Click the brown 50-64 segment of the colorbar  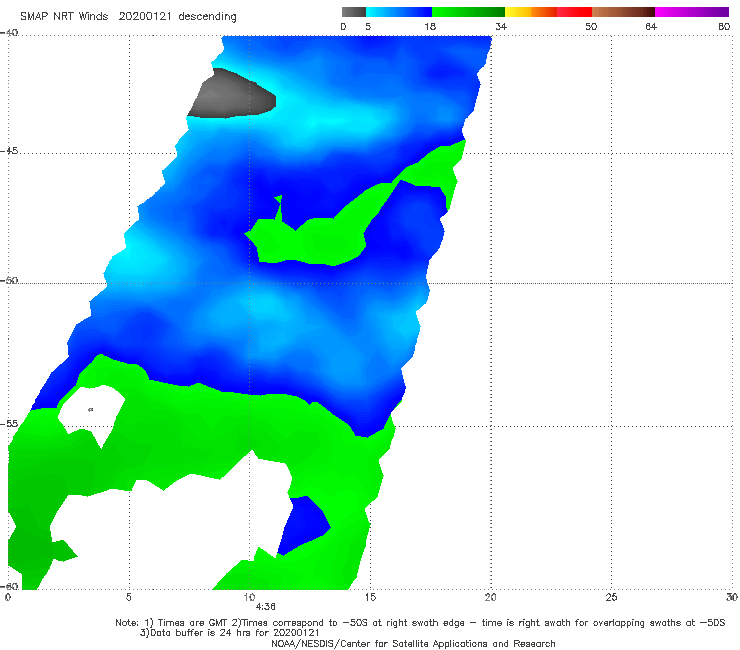point(623,12)
